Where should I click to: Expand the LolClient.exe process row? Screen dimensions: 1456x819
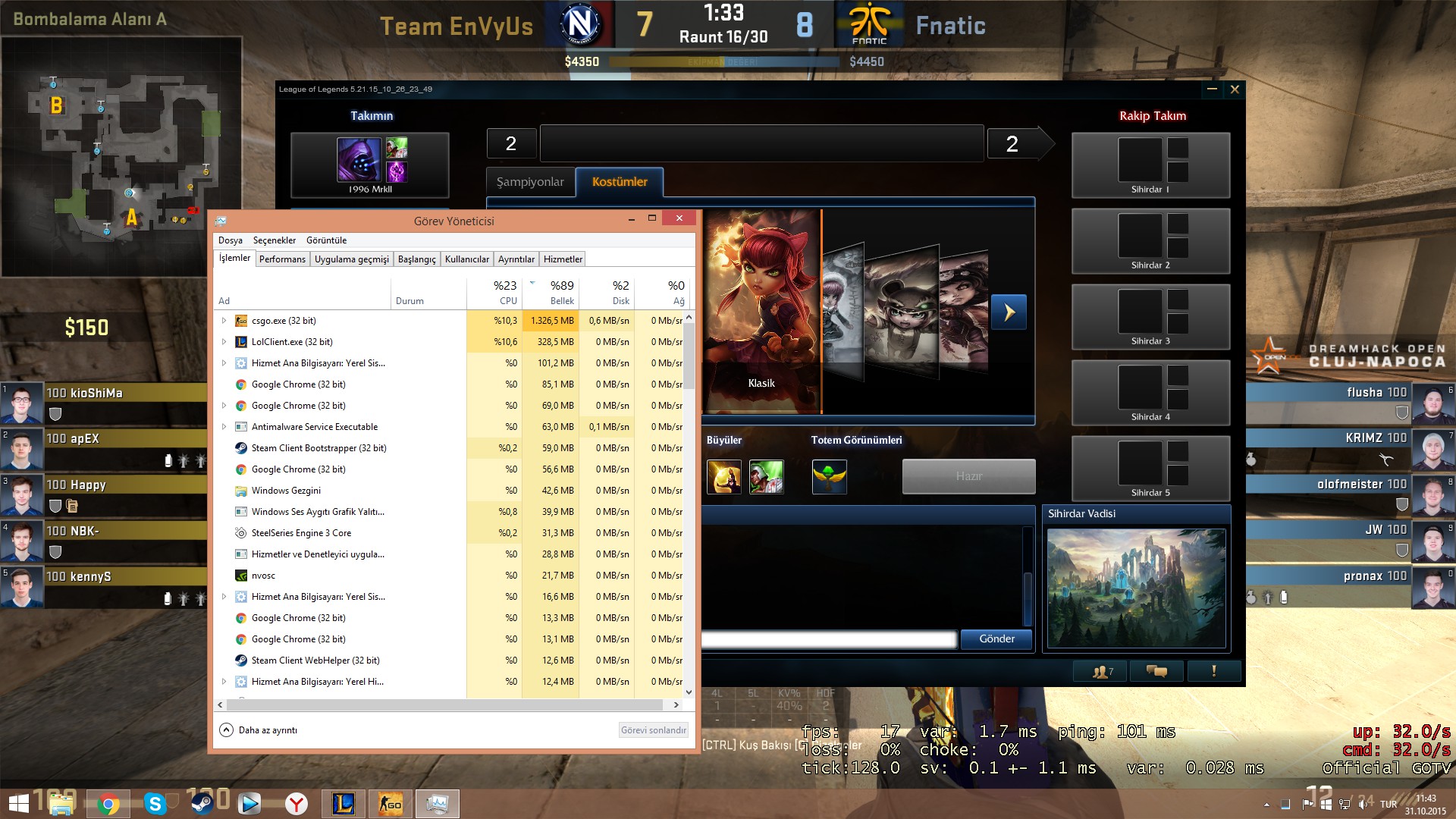pos(222,342)
